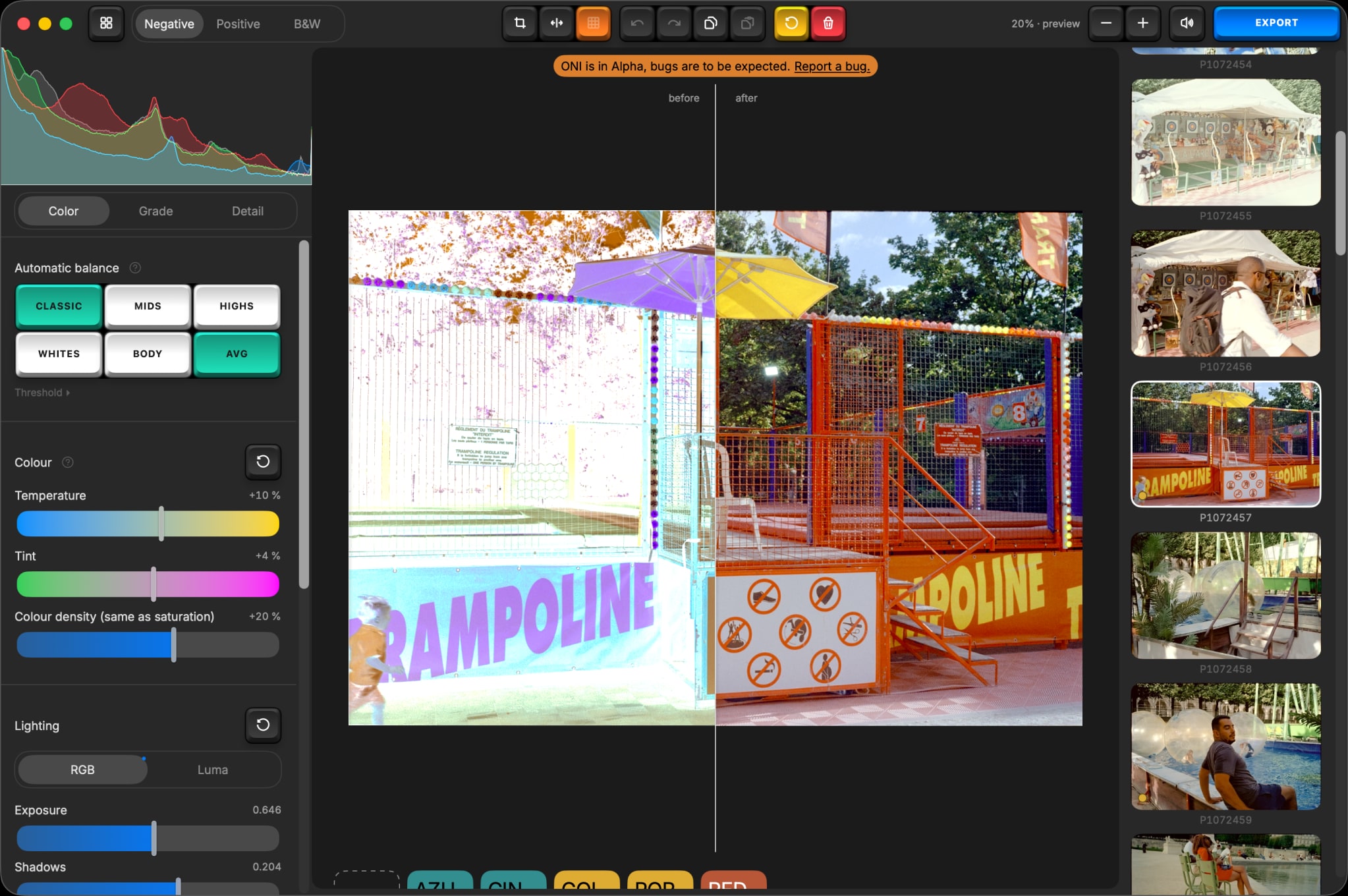Click the Temperature slider track
The image size is (1348, 896).
pos(148,524)
